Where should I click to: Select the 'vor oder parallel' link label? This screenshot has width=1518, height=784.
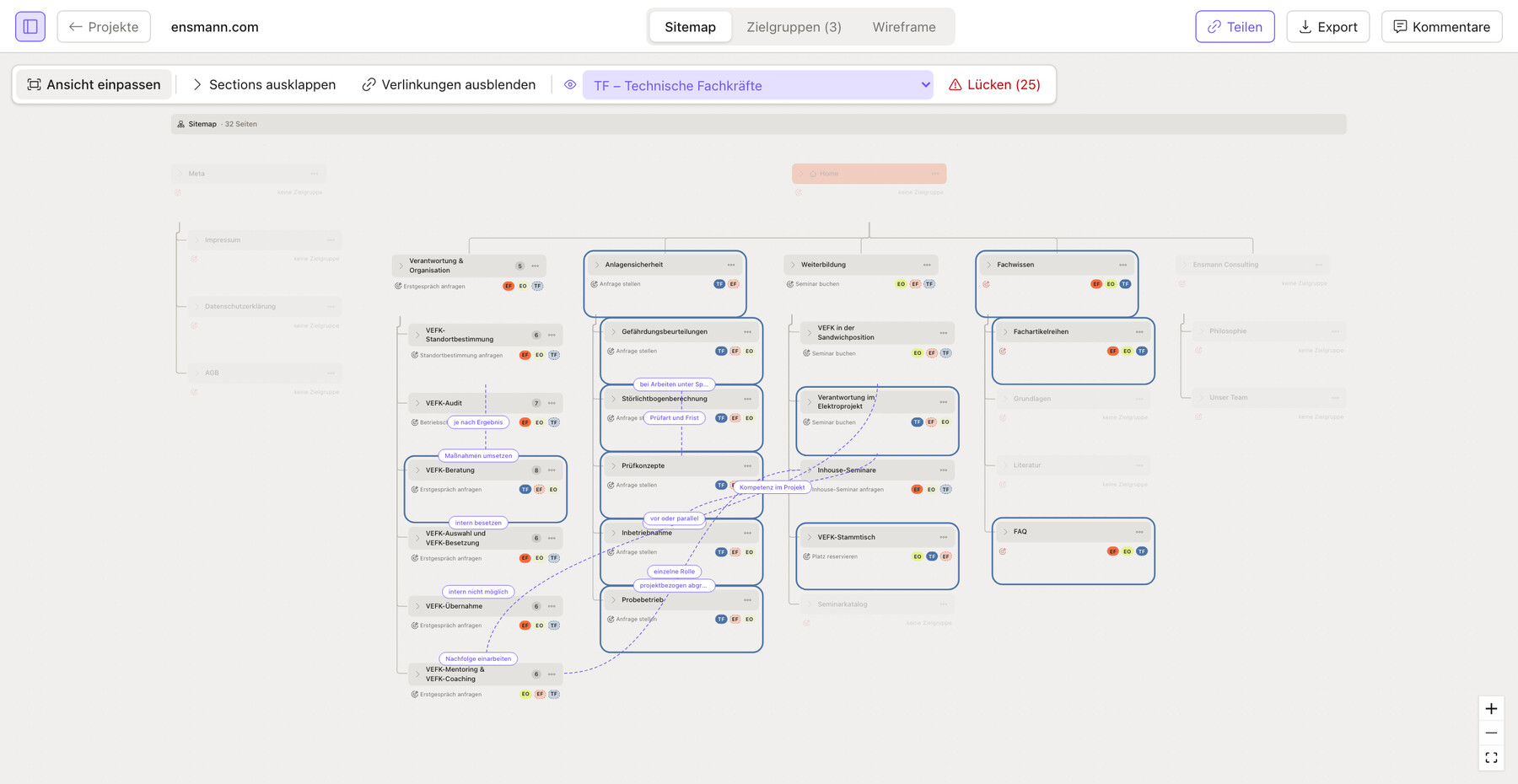pyautogui.click(x=674, y=518)
